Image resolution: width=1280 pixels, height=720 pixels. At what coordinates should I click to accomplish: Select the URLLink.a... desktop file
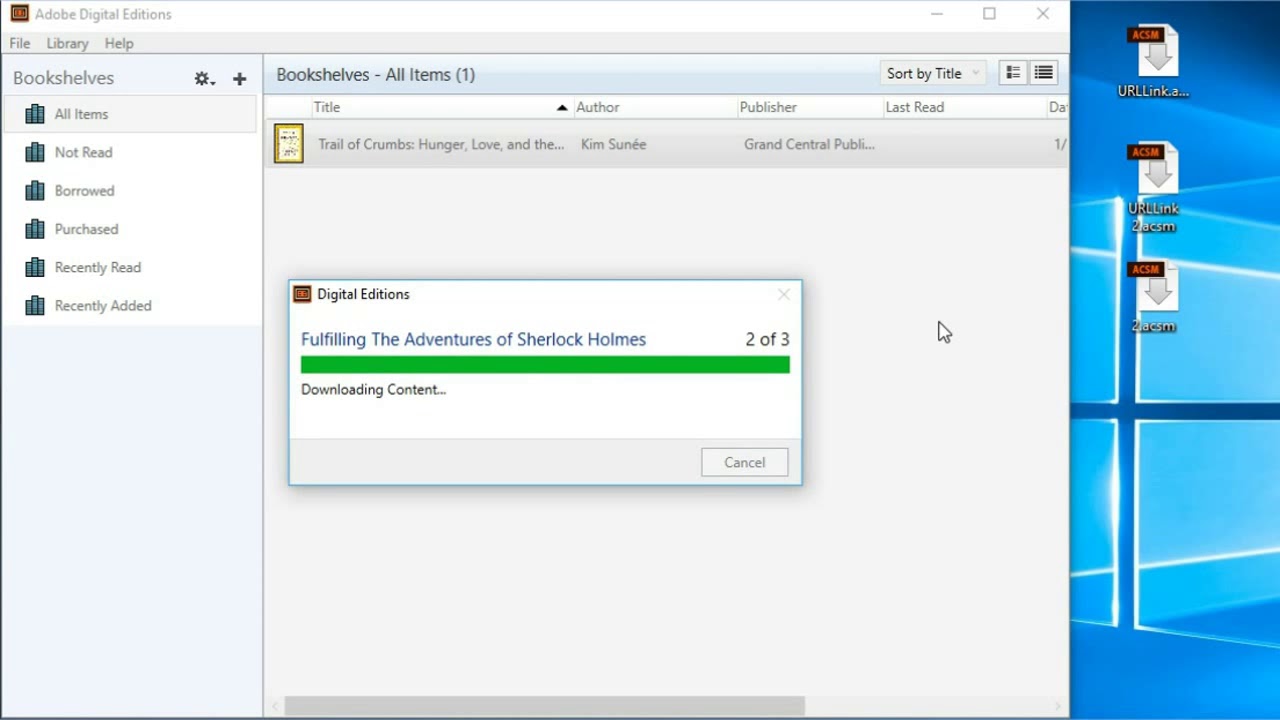1153,62
